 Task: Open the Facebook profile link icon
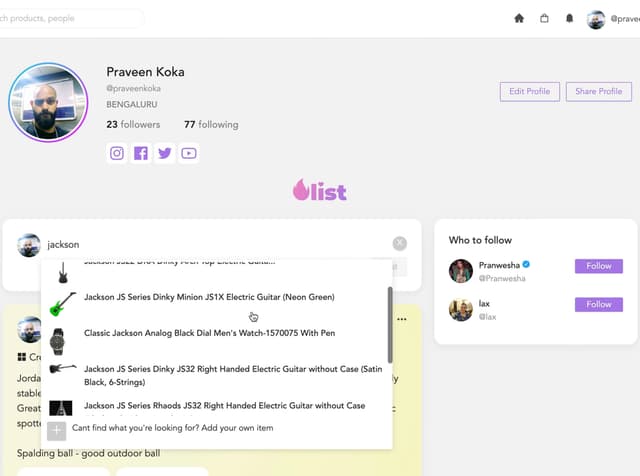tap(141, 153)
